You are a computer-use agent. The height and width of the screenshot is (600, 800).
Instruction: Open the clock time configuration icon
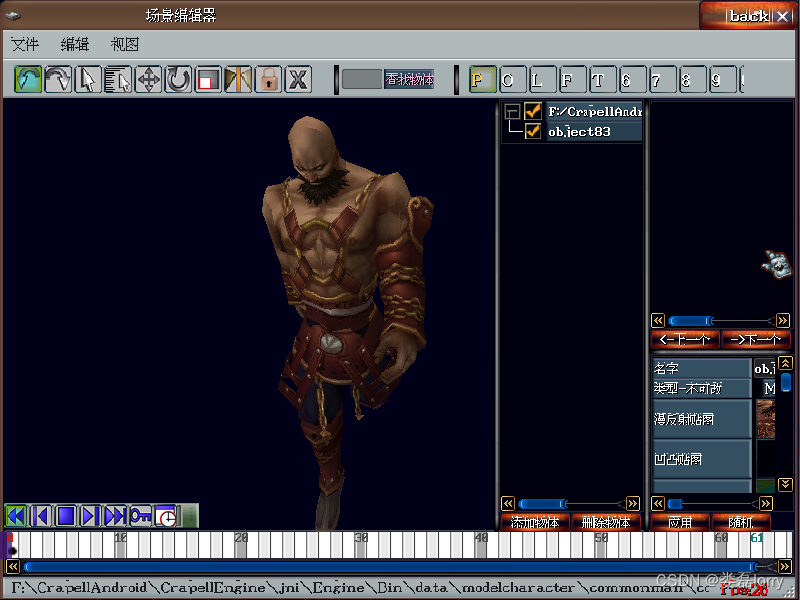166,516
